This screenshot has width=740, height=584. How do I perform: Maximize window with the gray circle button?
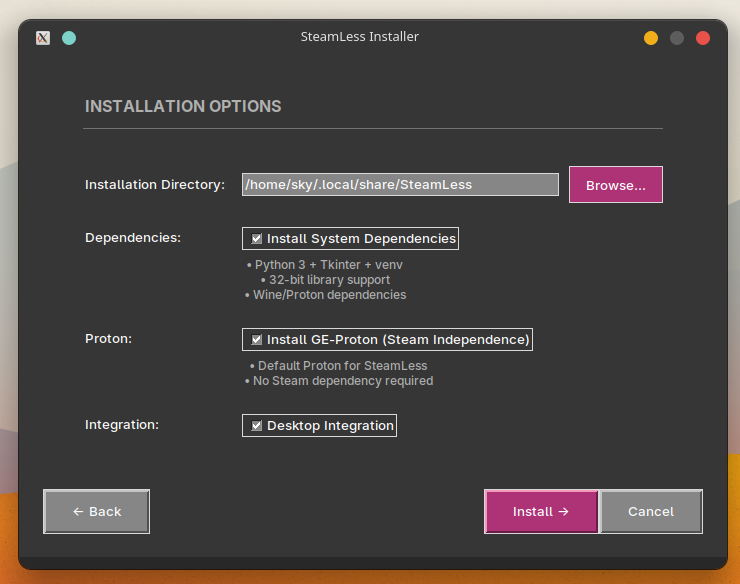pos(677,38)
